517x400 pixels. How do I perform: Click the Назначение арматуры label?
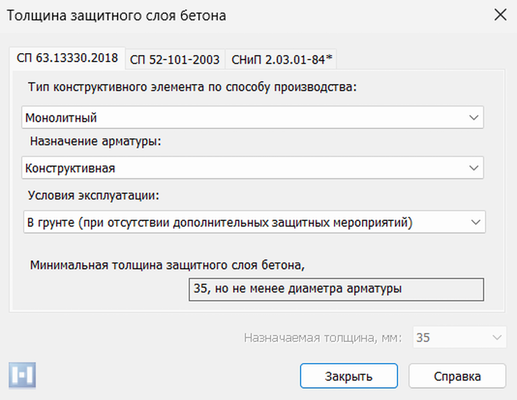(95, 141)
